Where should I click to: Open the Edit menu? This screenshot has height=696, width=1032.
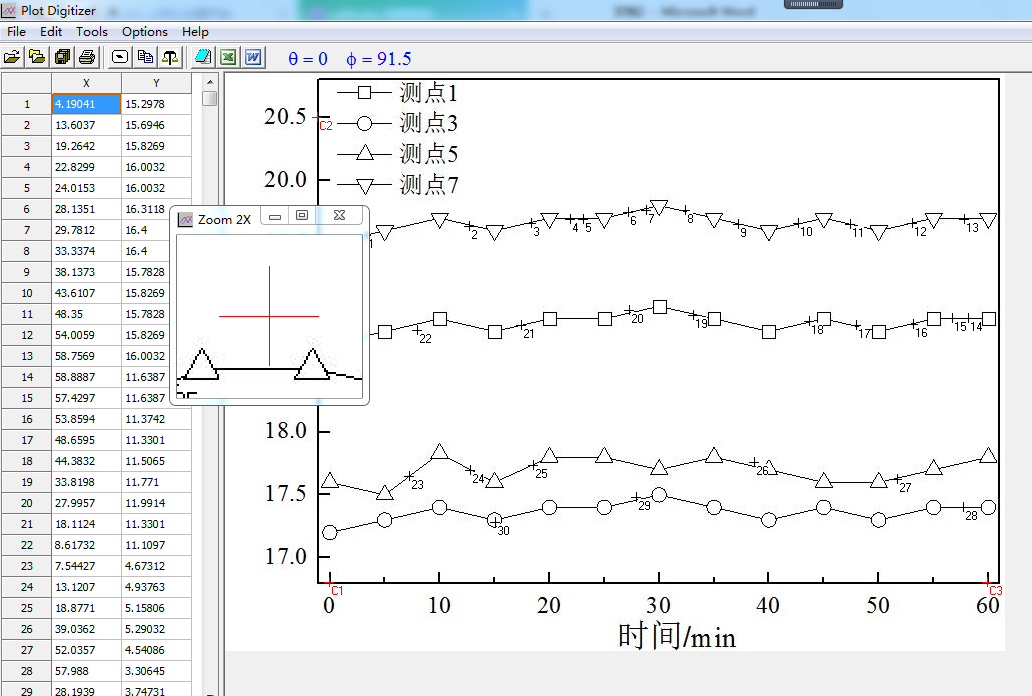(x=50, y=31)
